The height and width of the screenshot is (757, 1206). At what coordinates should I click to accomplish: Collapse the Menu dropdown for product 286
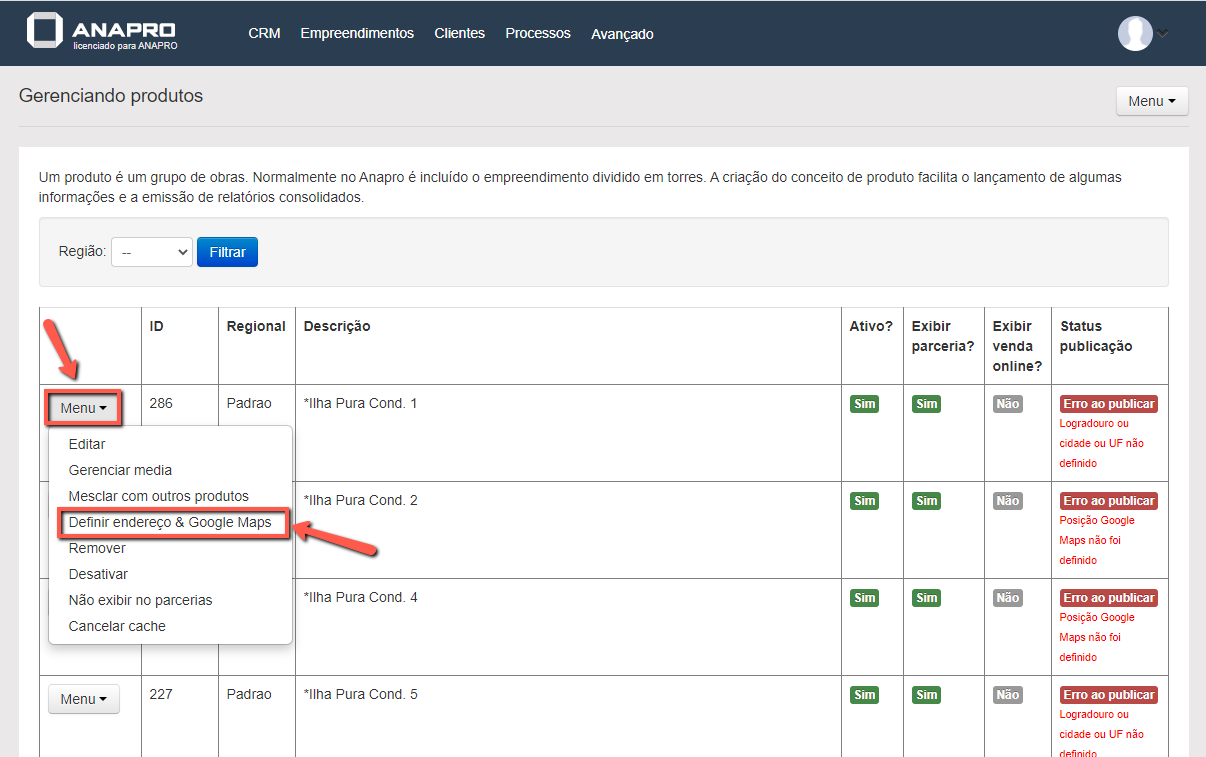83,408
